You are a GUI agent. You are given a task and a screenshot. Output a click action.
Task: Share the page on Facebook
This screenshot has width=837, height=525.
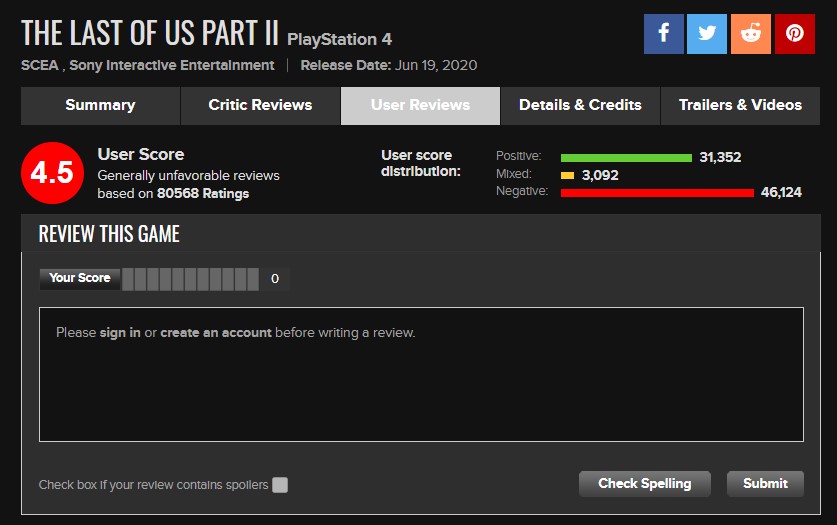[664, 34]
